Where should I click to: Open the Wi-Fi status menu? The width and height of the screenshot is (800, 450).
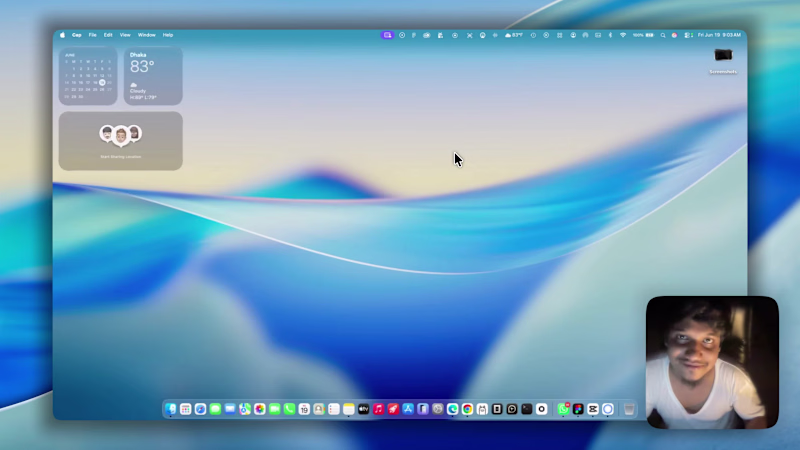pyautogui.click(x=623, y=35)
